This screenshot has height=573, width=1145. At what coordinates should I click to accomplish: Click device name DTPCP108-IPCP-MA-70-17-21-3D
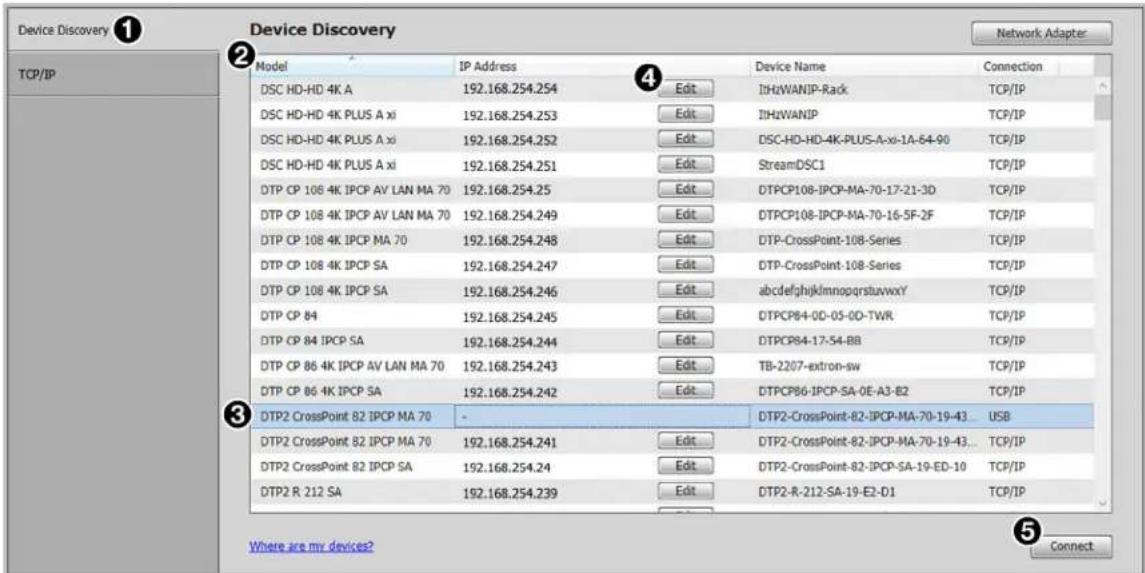coord(847,190)
